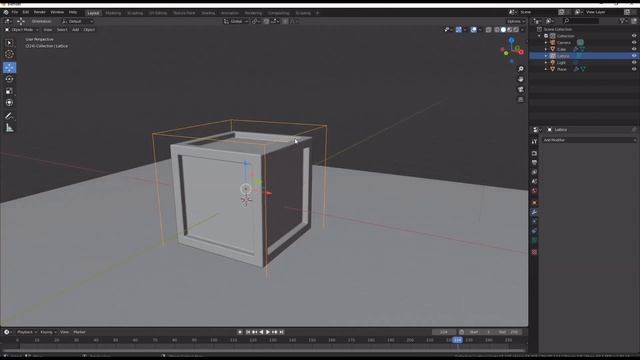Switch to the Layout workspace tab
The image size is (640, 360).
(93, 13)
